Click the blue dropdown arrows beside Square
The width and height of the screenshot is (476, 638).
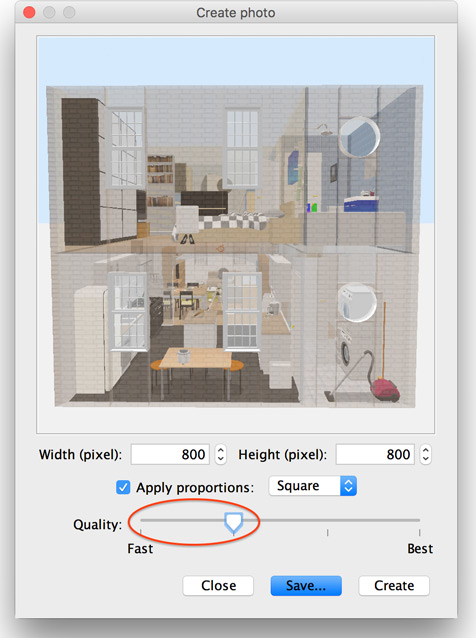(x=348, y=486)
